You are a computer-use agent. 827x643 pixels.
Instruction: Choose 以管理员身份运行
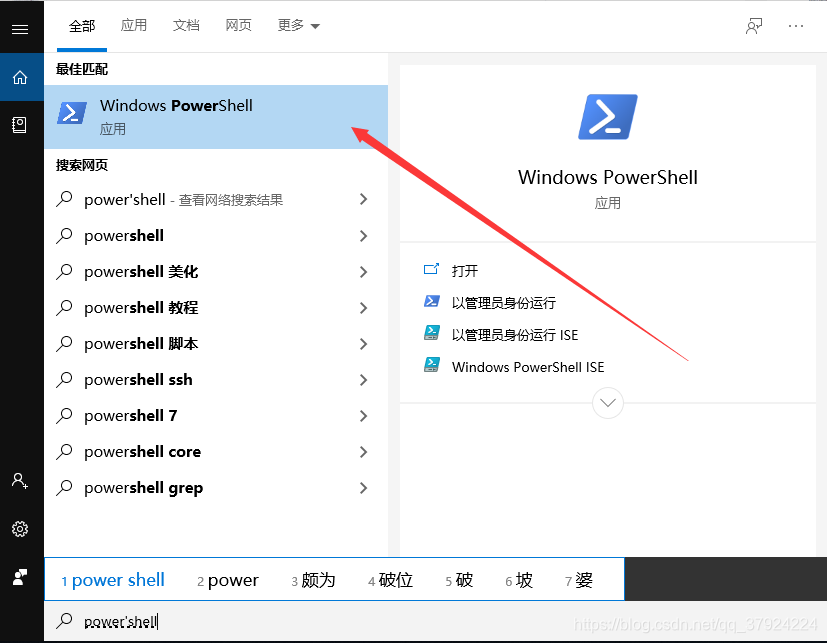504,303
